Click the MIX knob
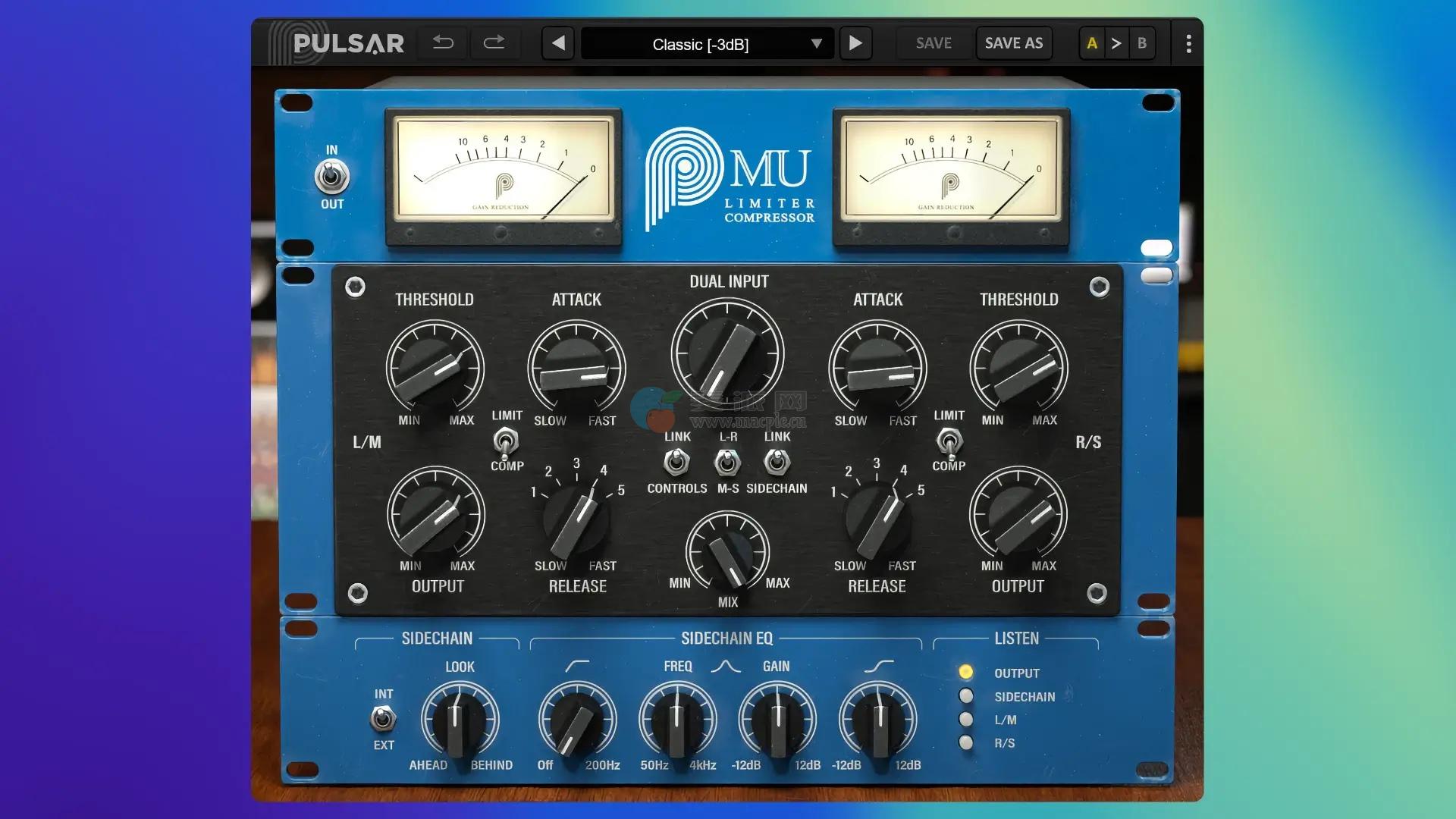1456x819 pixels. (727, 552)
